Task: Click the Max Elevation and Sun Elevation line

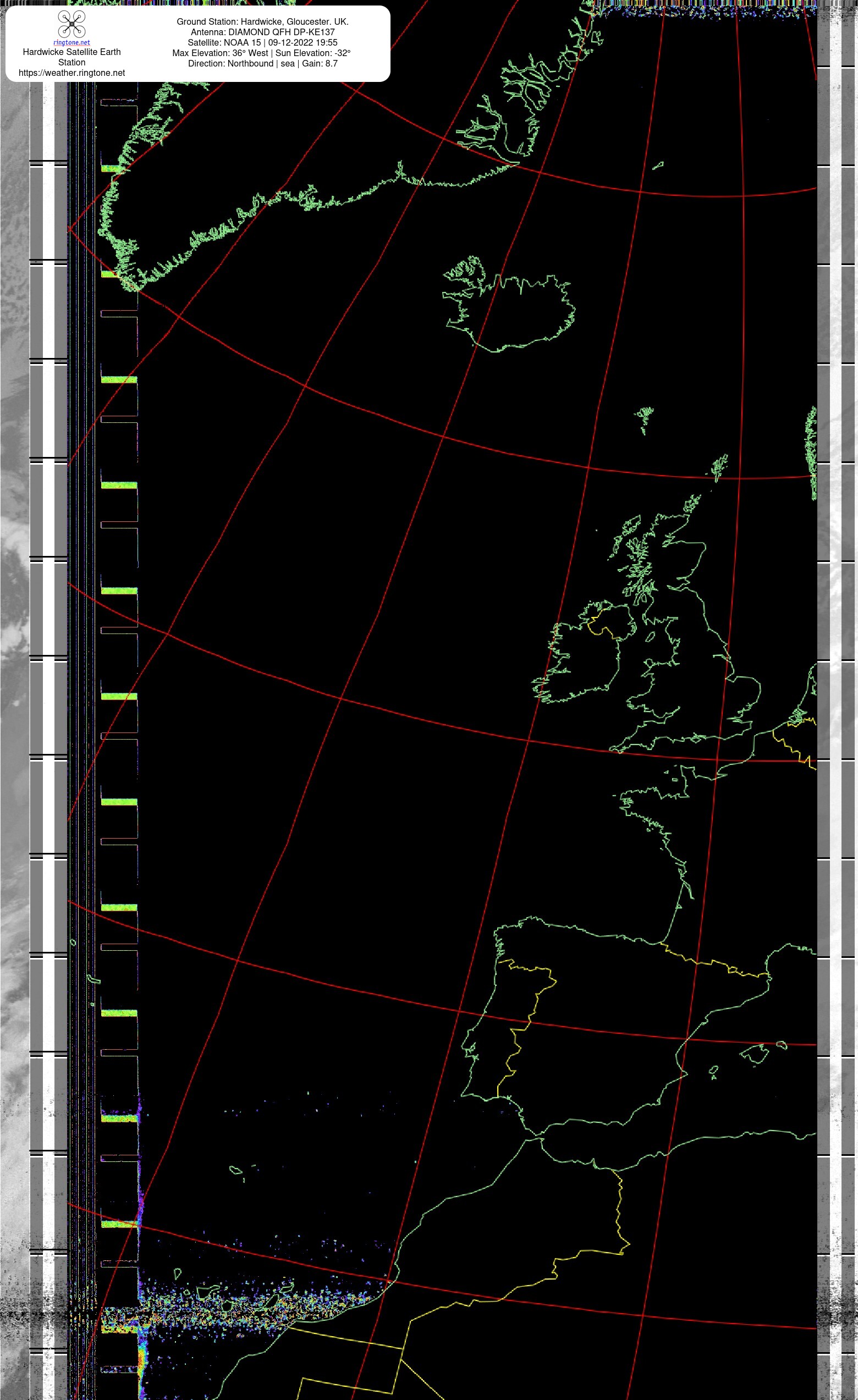Action: [261, 53]
